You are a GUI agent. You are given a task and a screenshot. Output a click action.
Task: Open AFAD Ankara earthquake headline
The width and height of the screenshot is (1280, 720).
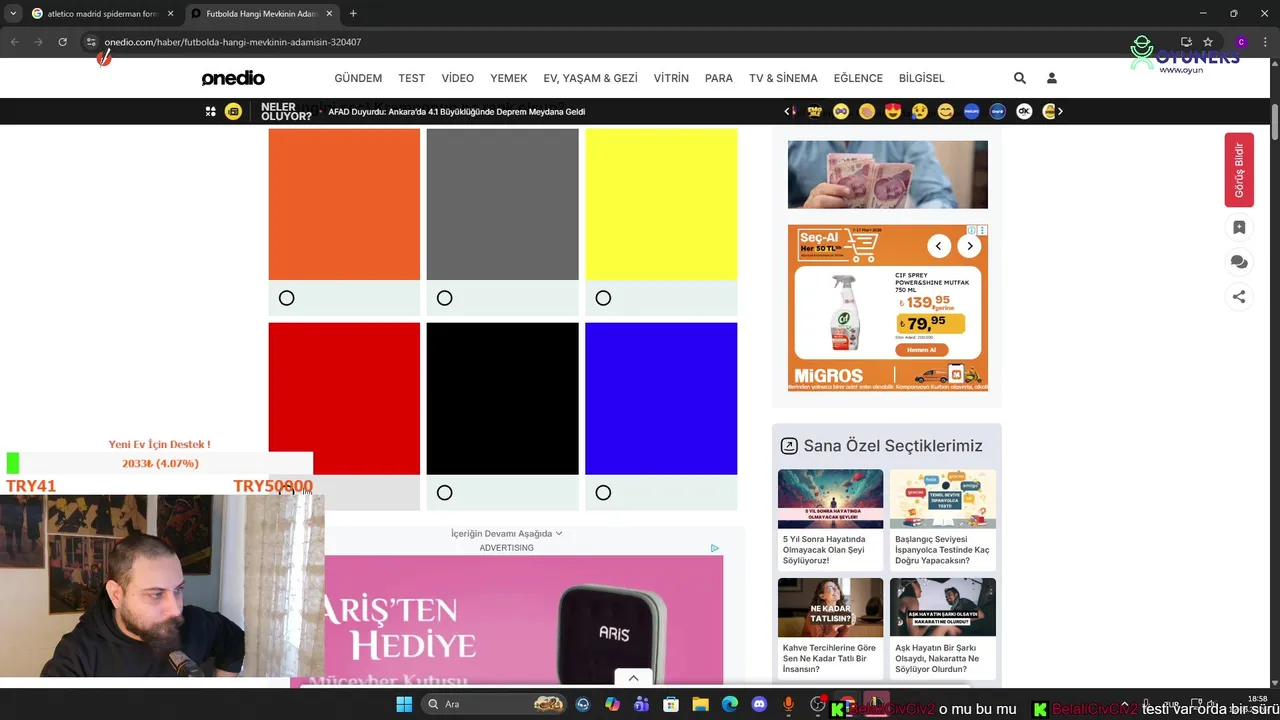tap(457, 112)
